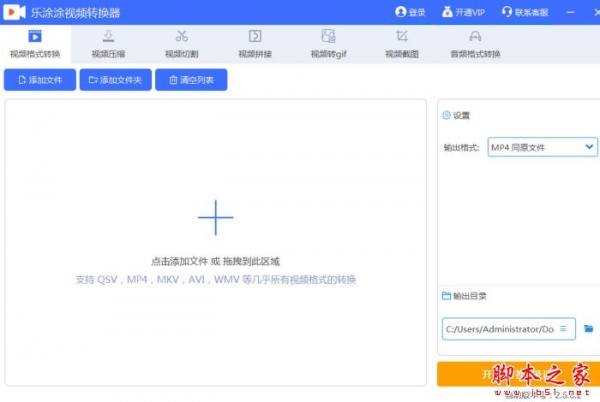Switch to the 视频压缩 tab

click(108, 44)
